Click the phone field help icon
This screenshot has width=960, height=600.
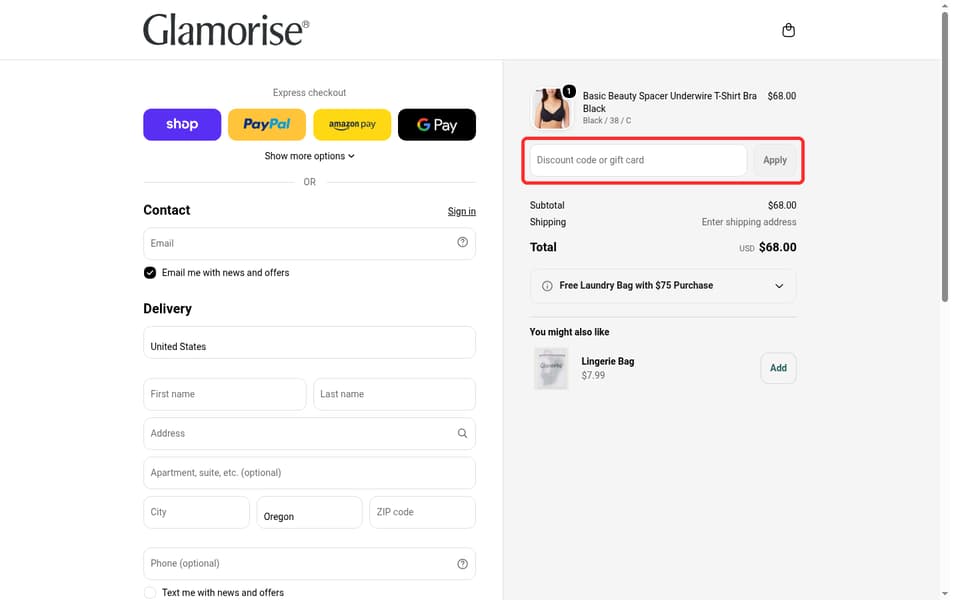click(462, 563)
